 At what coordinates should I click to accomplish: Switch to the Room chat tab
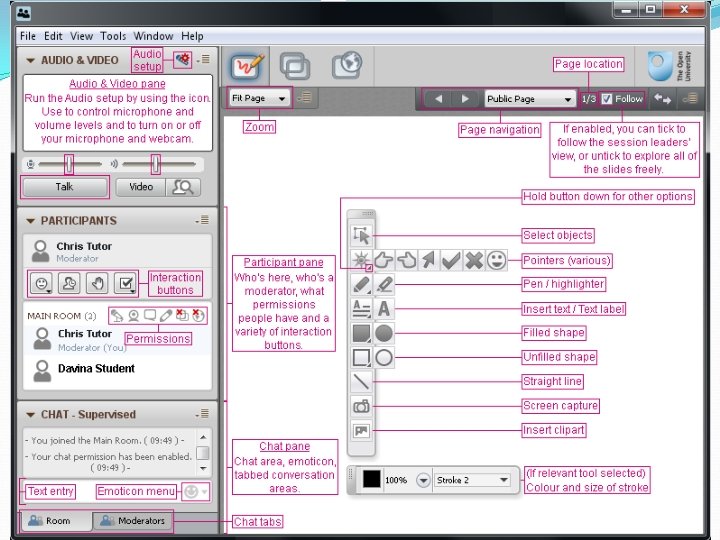[56, 521]
